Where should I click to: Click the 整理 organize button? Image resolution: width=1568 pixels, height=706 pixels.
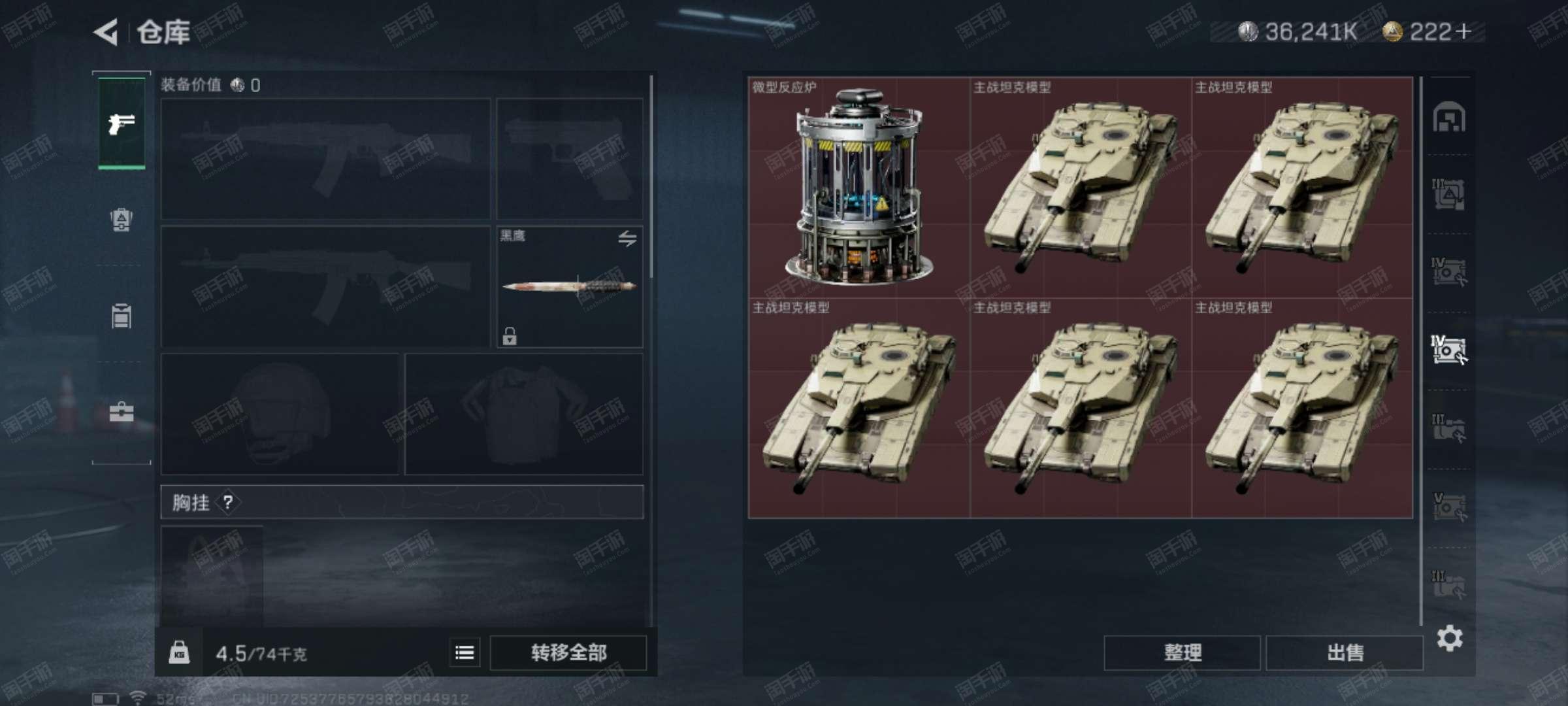point(1182,652)
